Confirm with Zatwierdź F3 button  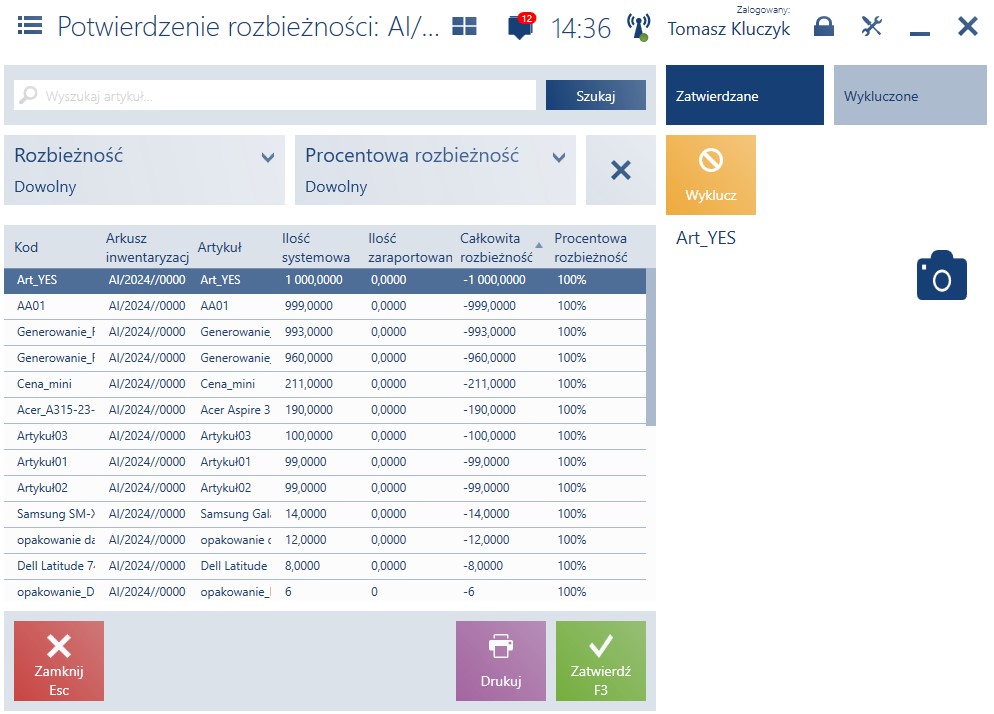click(600, 661)
